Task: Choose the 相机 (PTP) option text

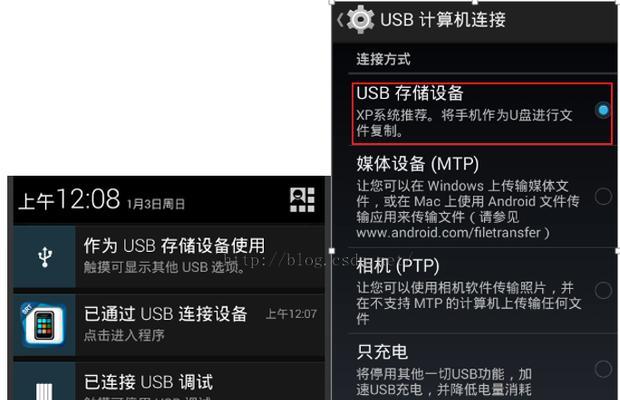Action: click(398, 266)
